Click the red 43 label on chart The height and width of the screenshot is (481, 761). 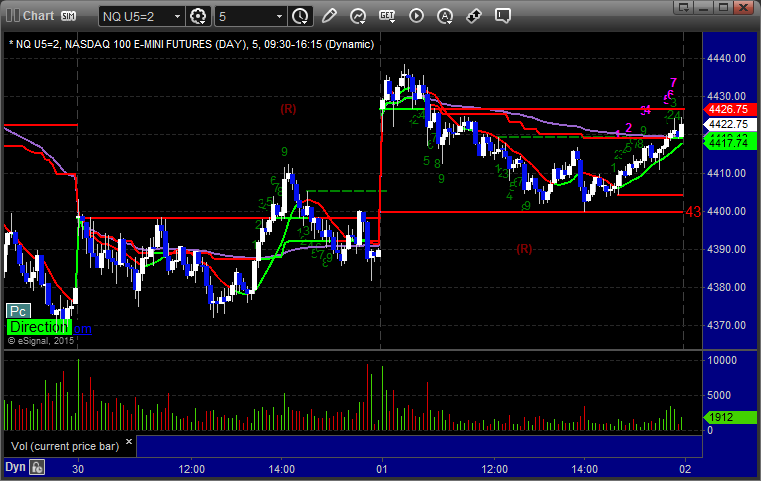pos(693,212)
